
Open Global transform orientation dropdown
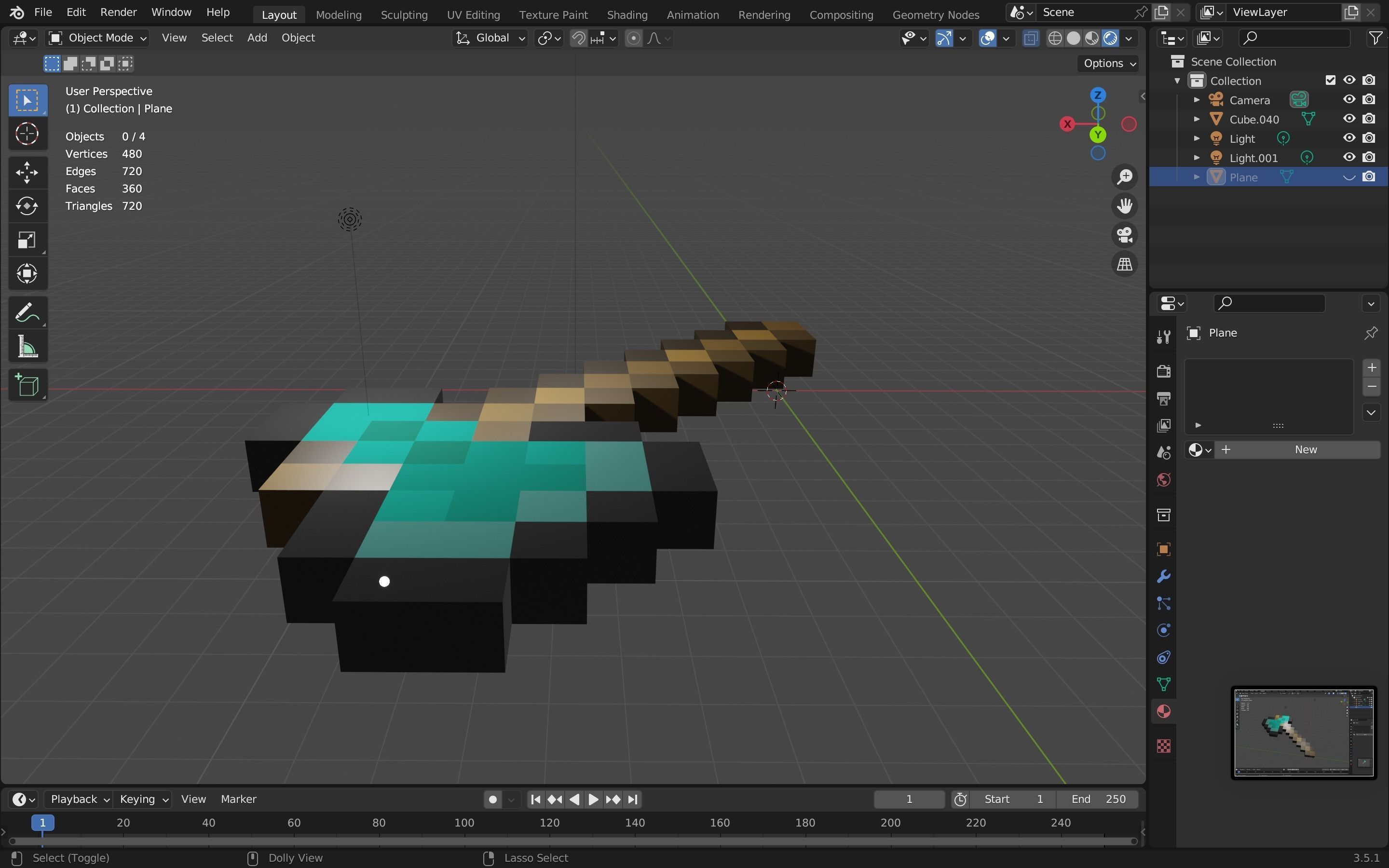click(x=490, y=38)
